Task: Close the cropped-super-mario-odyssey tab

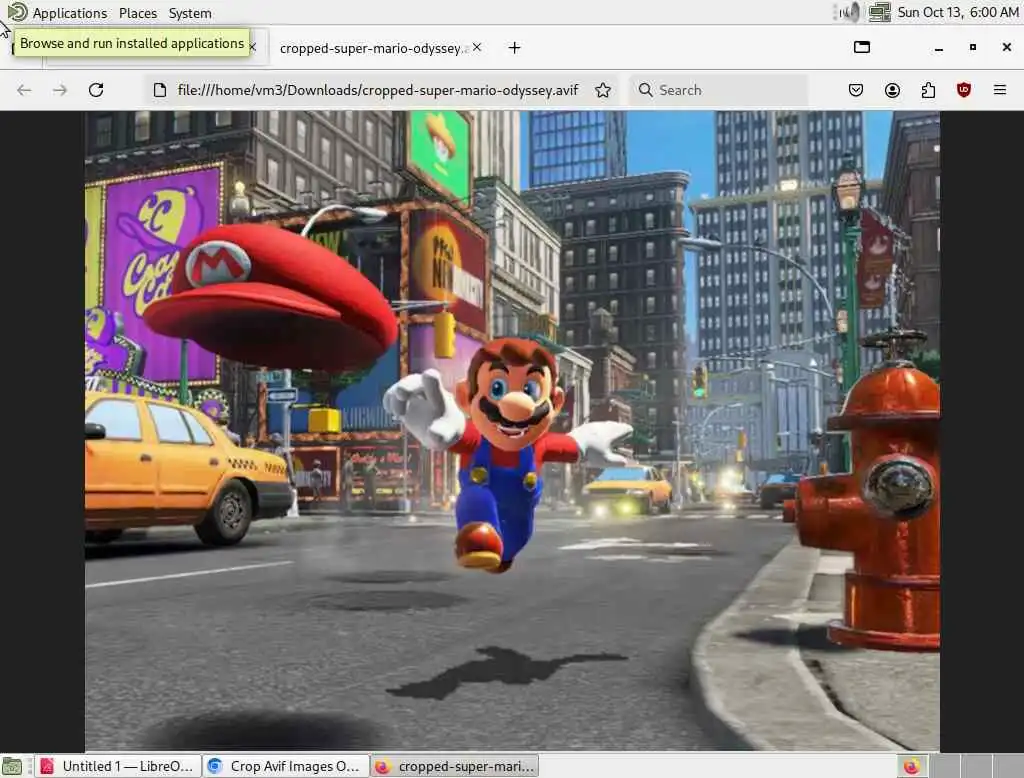Action: point(477,47)
